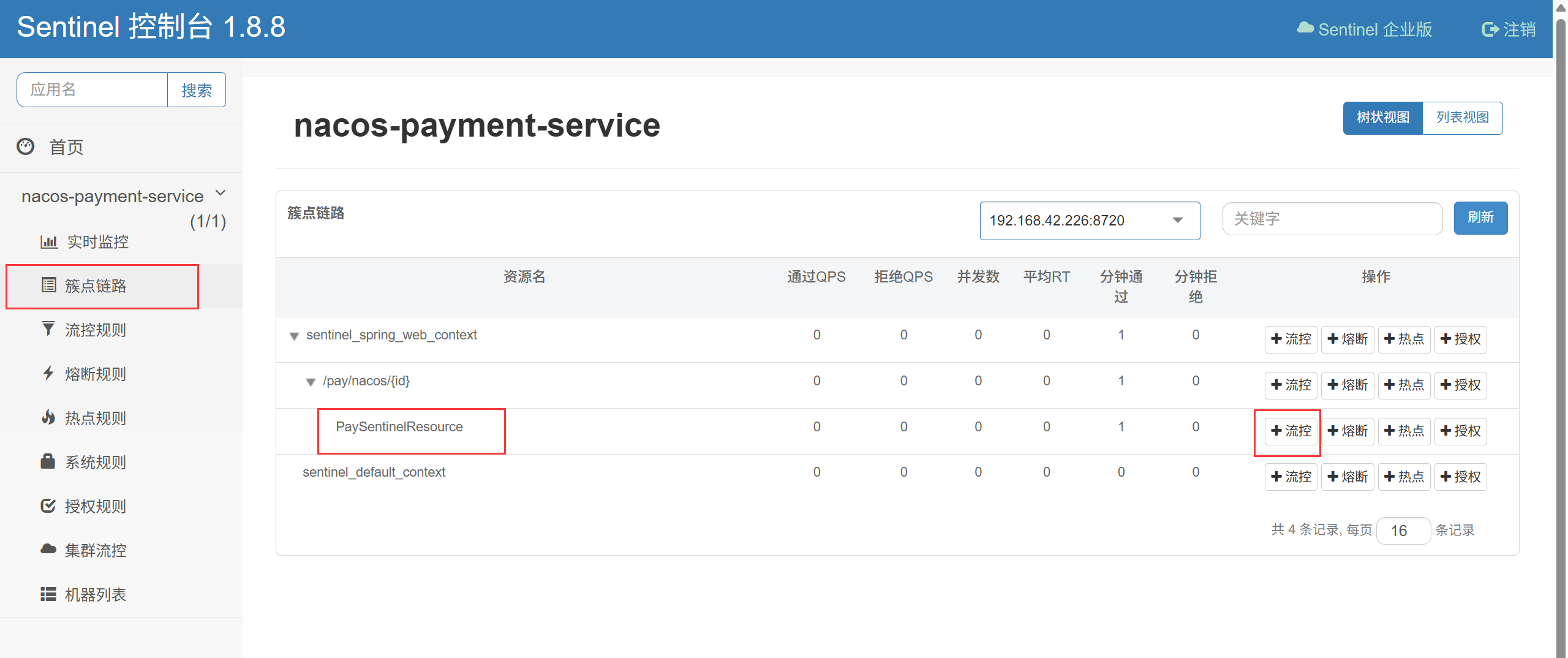Click the list icon next to 簇点链路
This screenshot has width=1568, height=658.
point(48,285)
